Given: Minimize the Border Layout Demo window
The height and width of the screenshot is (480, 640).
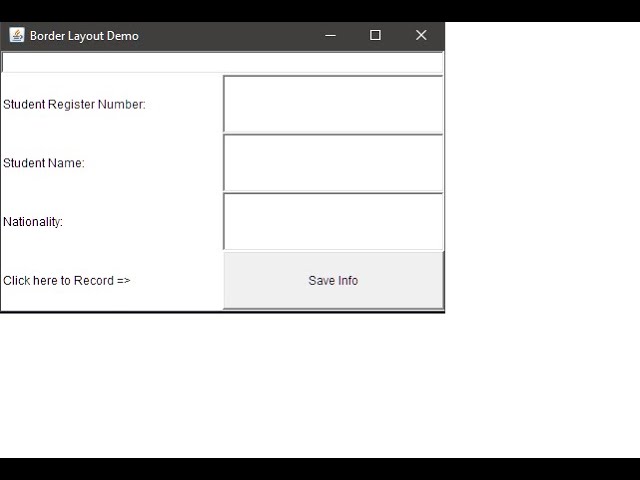Looking at the screenshot, I should click(331, 36).
